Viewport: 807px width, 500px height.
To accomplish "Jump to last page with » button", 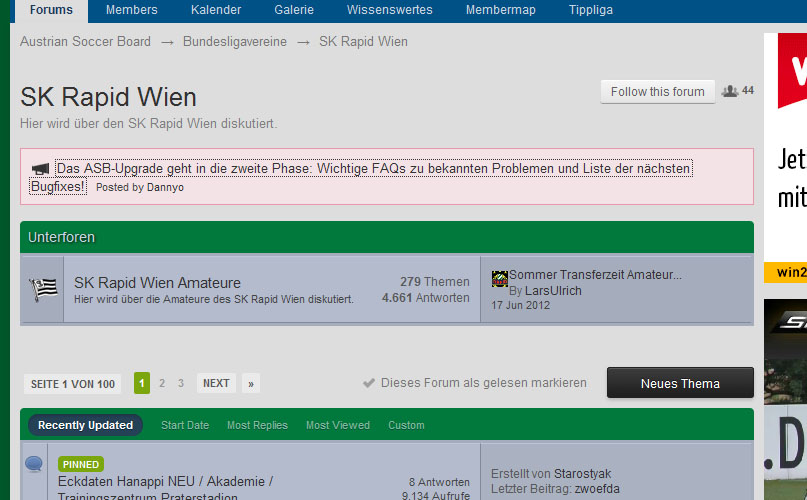I will tap(251, 384).
